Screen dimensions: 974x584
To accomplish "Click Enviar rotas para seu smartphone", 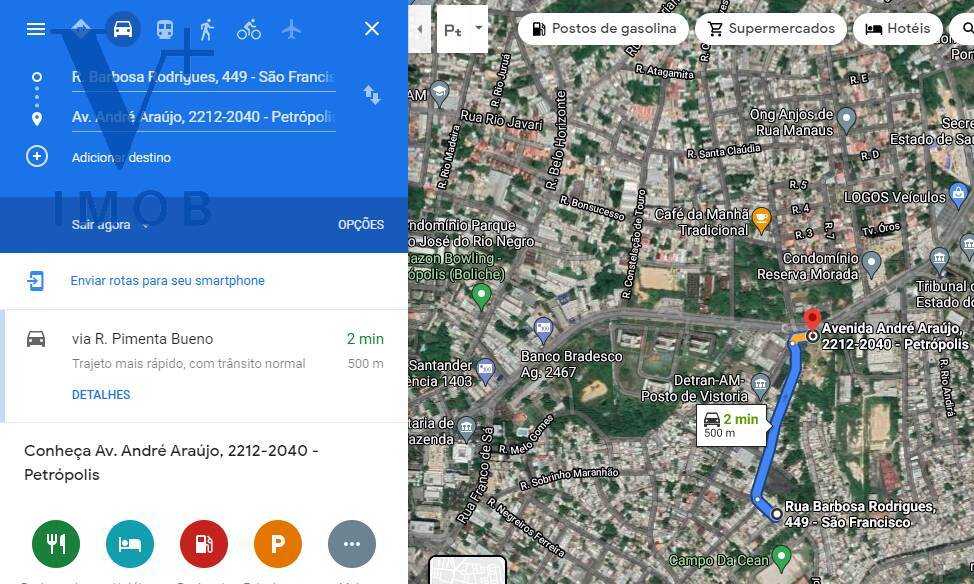I will coord(168,281).
